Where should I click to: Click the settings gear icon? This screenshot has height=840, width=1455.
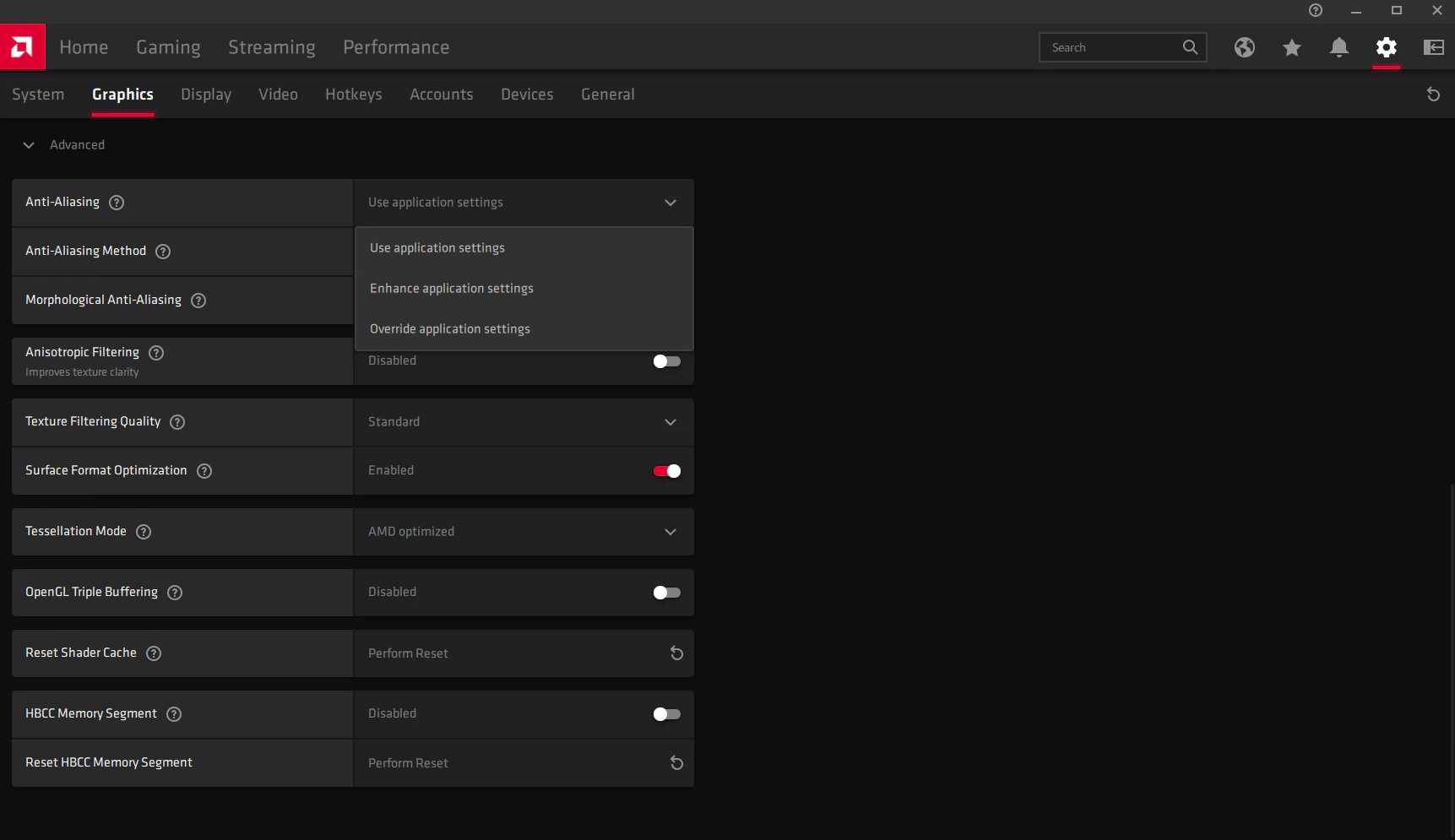click(1386, 47)
